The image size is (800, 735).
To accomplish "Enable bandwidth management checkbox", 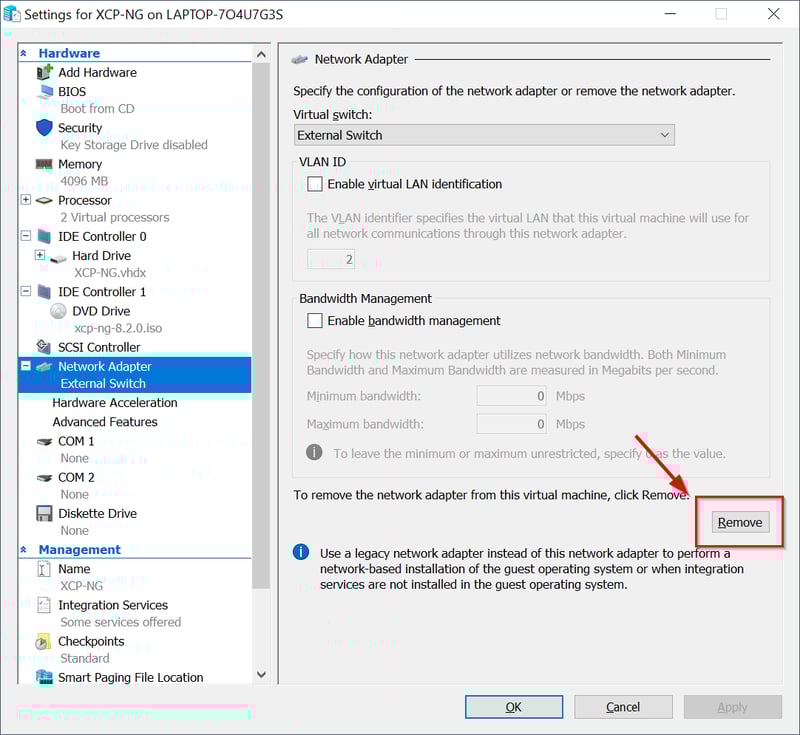I will click(x=315, y=321).
